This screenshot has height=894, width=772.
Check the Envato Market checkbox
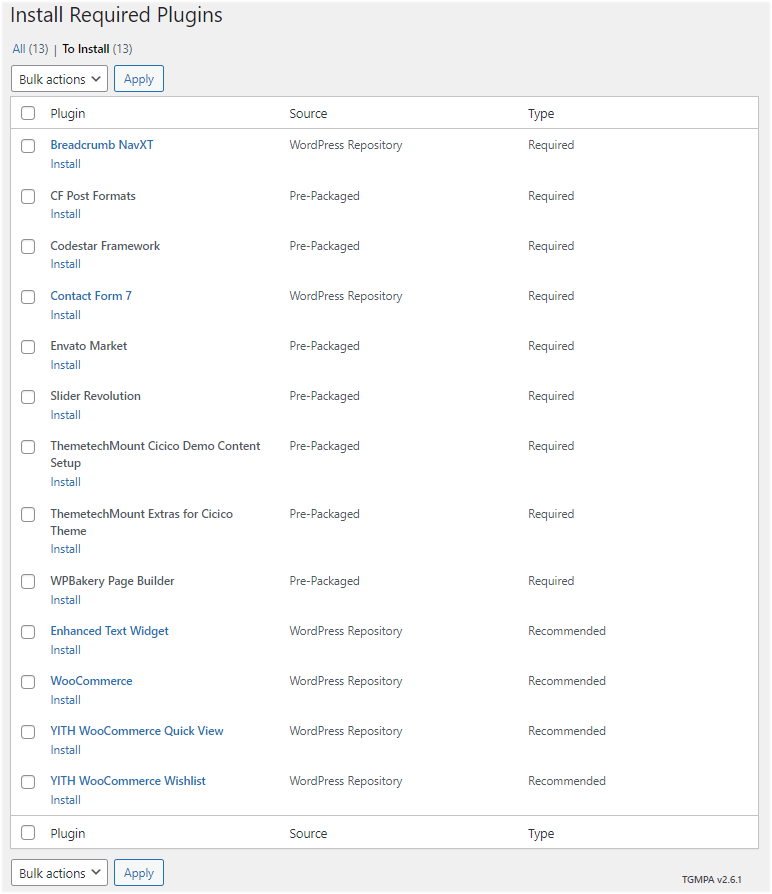(28, 347)
